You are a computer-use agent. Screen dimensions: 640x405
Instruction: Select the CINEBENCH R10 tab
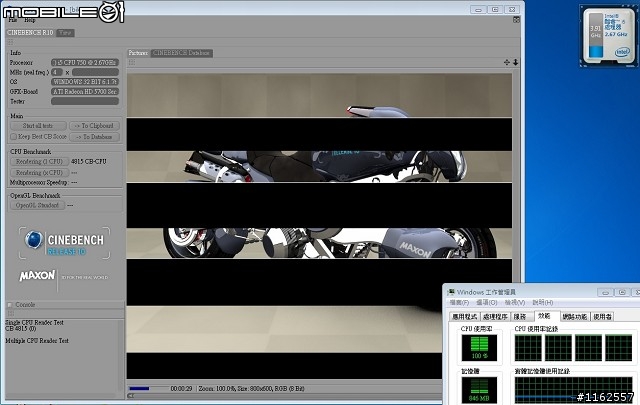(x=30, y=33)
